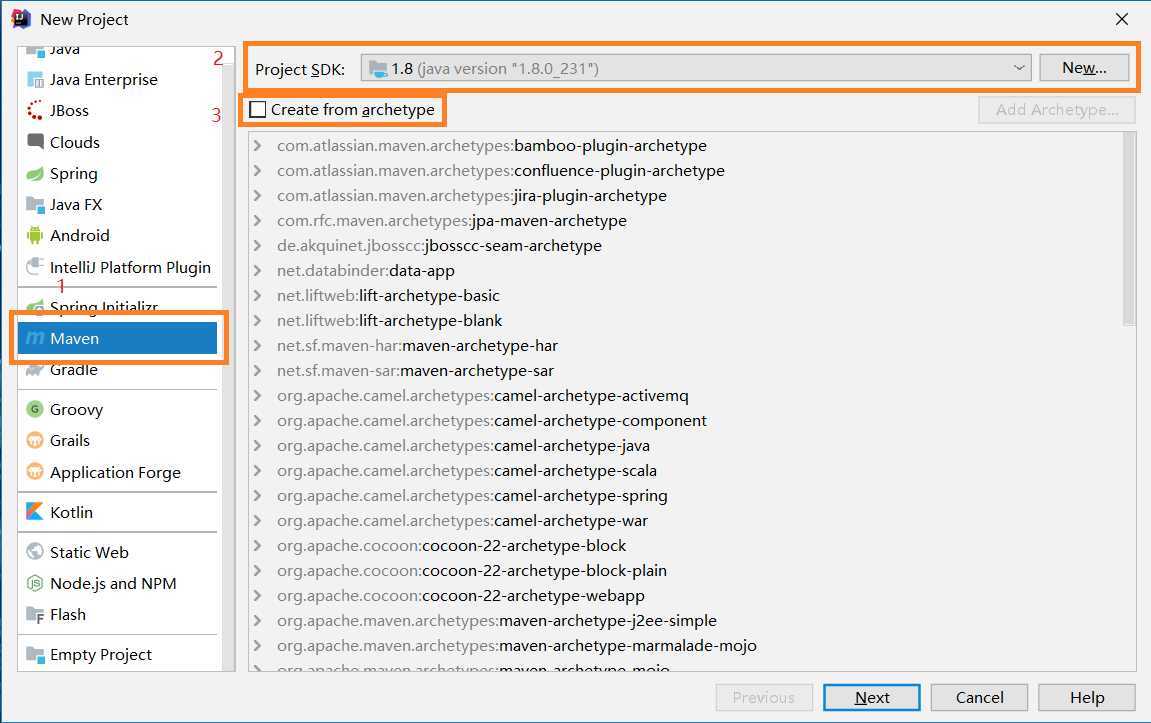Select Empty Project label
Viewport: 1151px width, 723px height.
[x=101, y=655]
